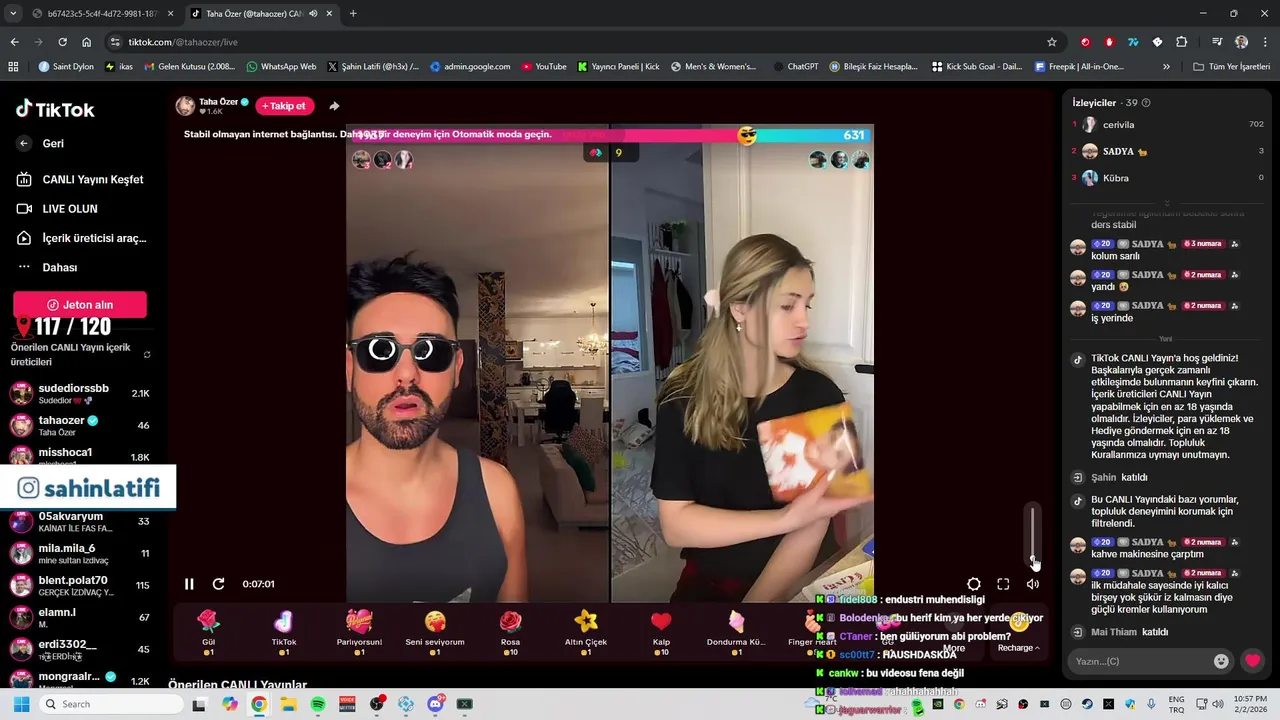Viewport: 1280px width, 720px height.
Task: Open Tüm Yer İşaretleri folder
Action: pos(1232,67)
